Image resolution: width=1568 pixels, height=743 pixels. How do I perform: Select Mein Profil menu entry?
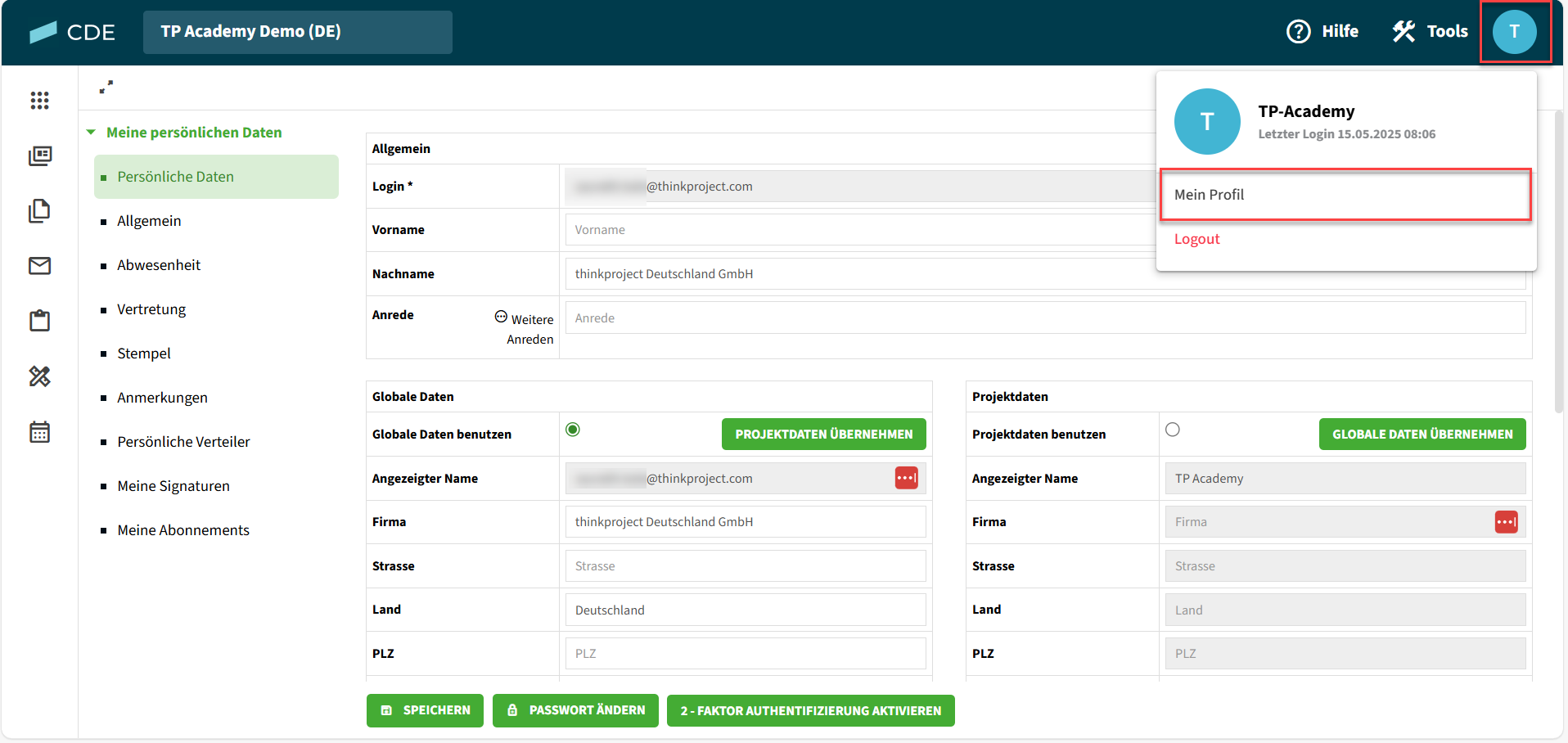(x=1345, y=195)
